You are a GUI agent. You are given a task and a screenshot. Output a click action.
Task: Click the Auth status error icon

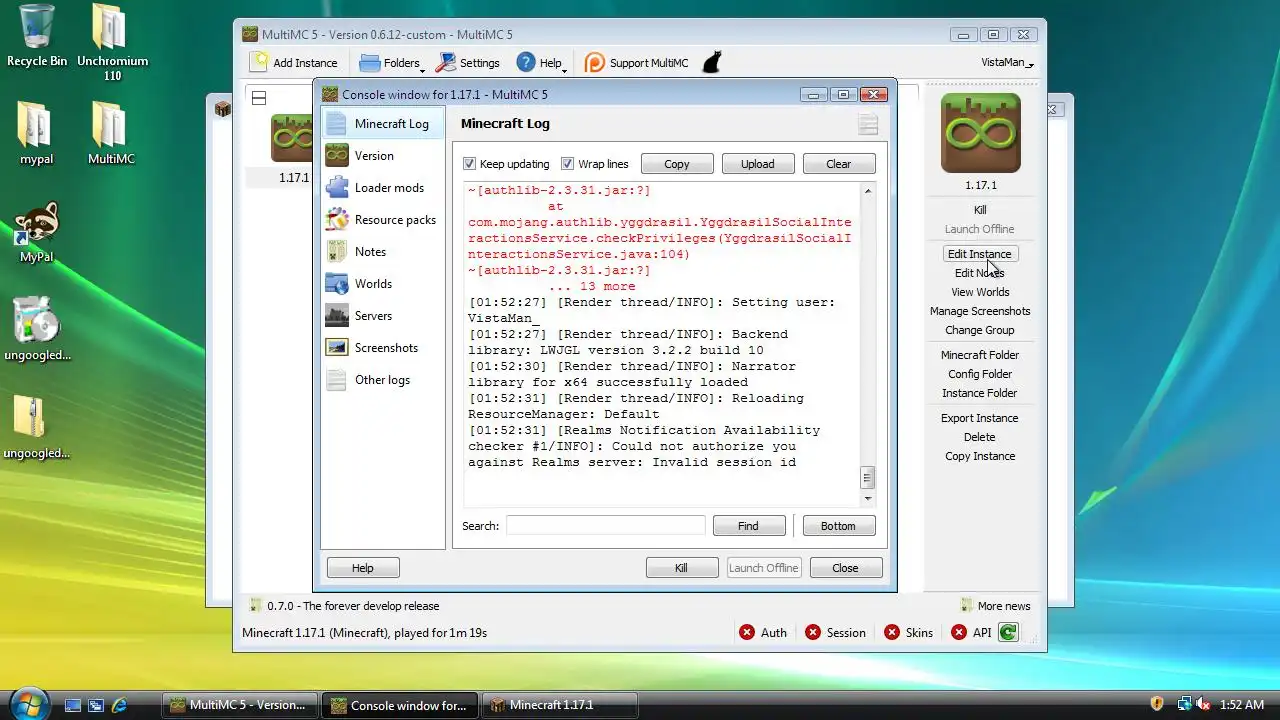[747, 632]
